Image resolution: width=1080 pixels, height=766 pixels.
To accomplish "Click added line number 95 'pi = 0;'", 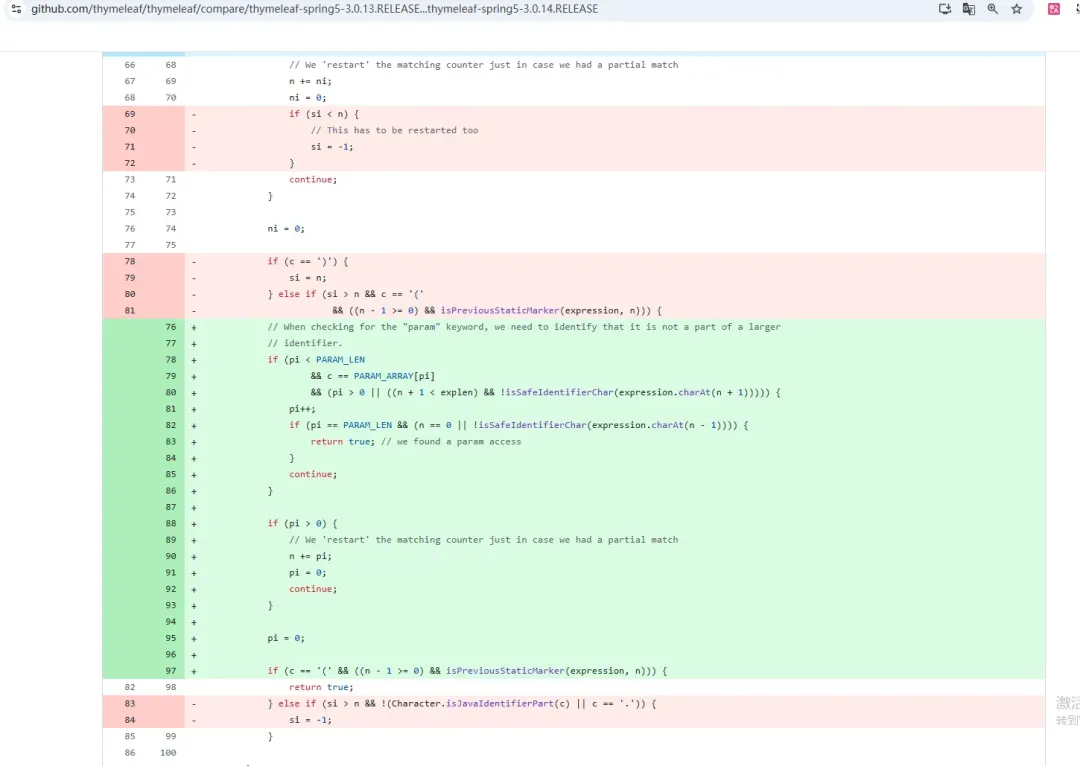I will click(x=171, y=638).
